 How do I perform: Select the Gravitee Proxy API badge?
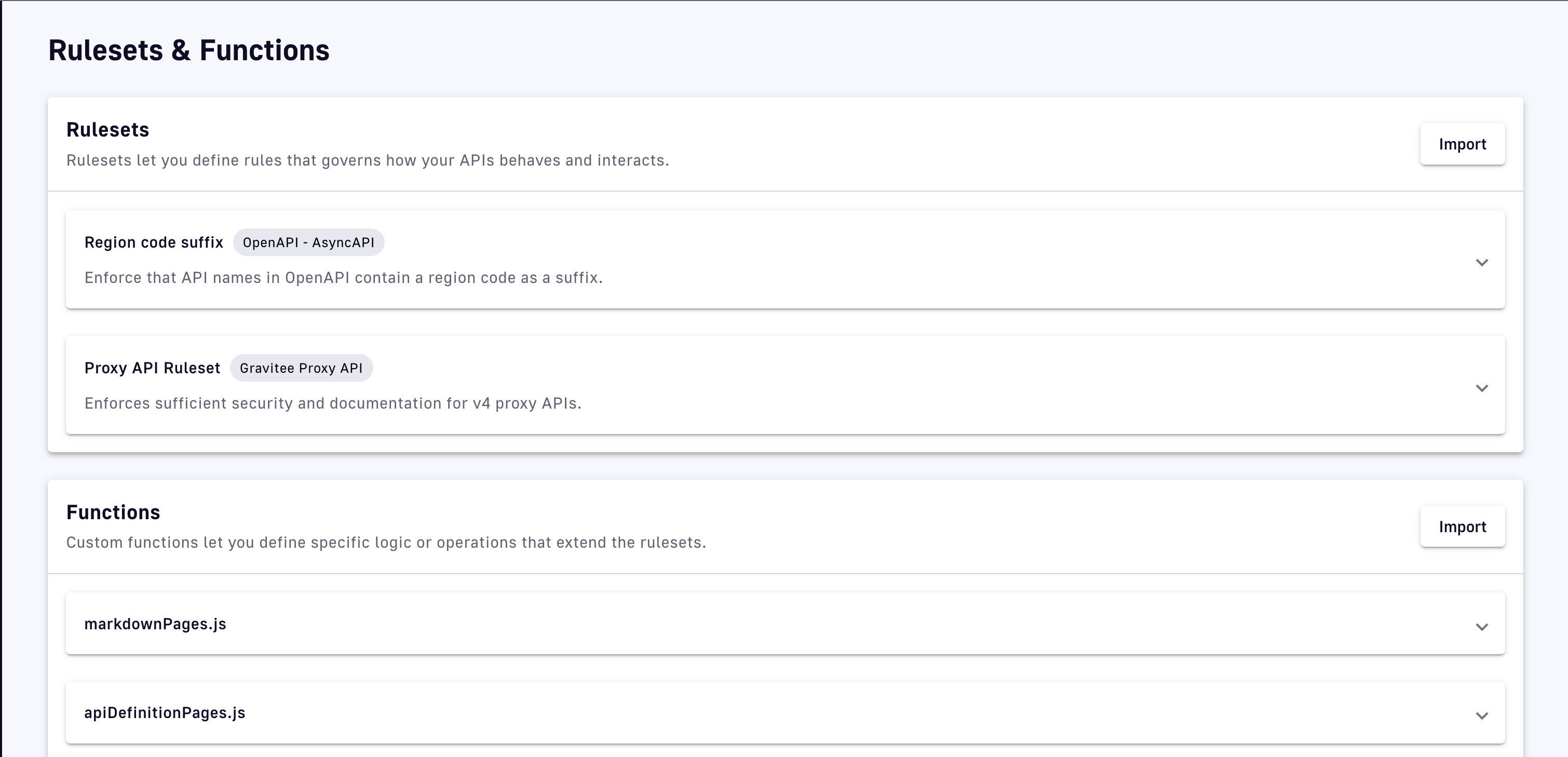pos(301,368)
